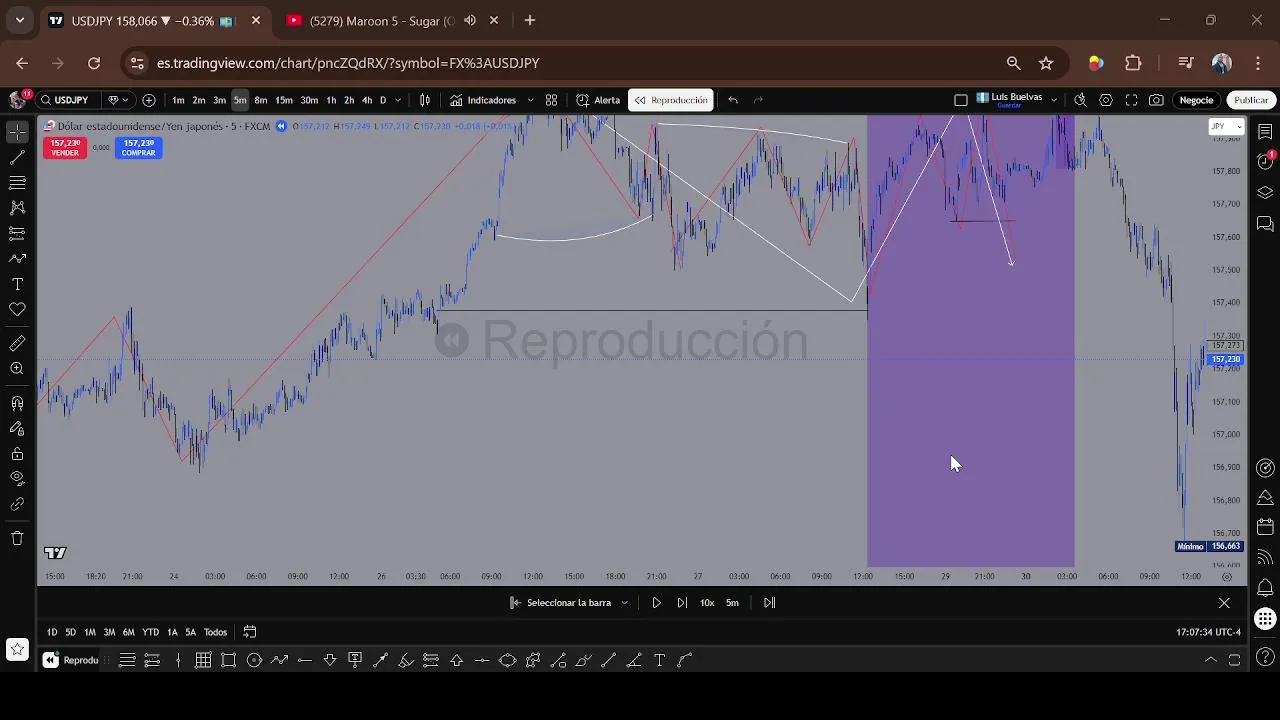Screen dimensions: 1280x720
Task: Switch to the 15m timeframe
Action: [x=284, y=100]
